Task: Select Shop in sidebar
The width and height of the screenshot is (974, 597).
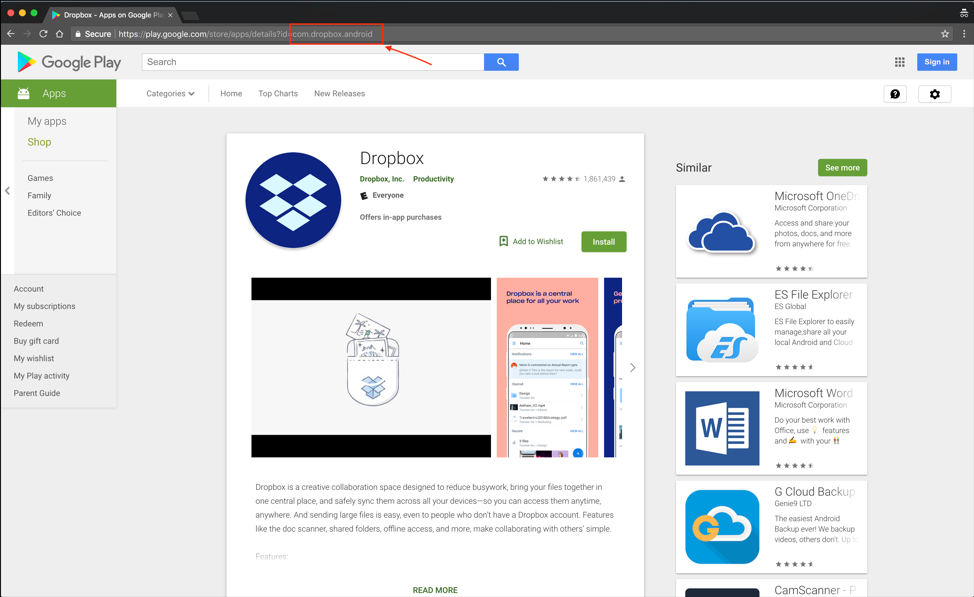Action: click(x=39, y=142)
